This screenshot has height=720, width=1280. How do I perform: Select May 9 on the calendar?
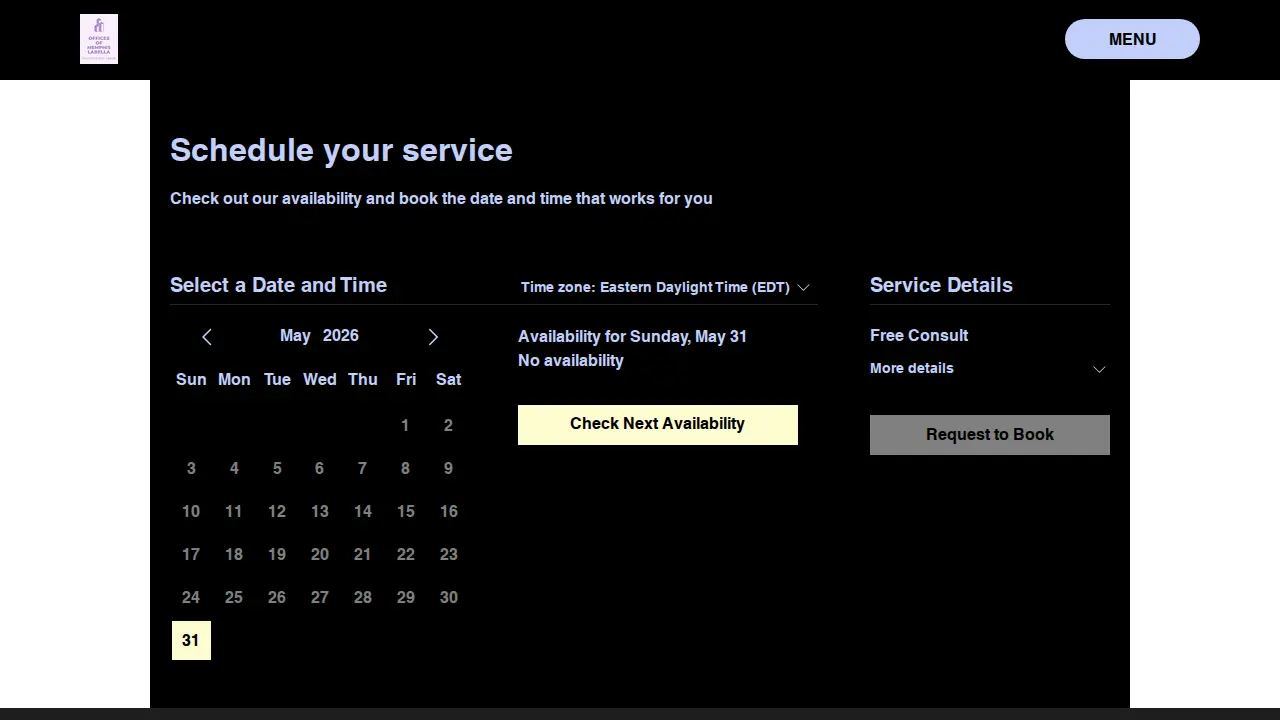click(448, 468)
